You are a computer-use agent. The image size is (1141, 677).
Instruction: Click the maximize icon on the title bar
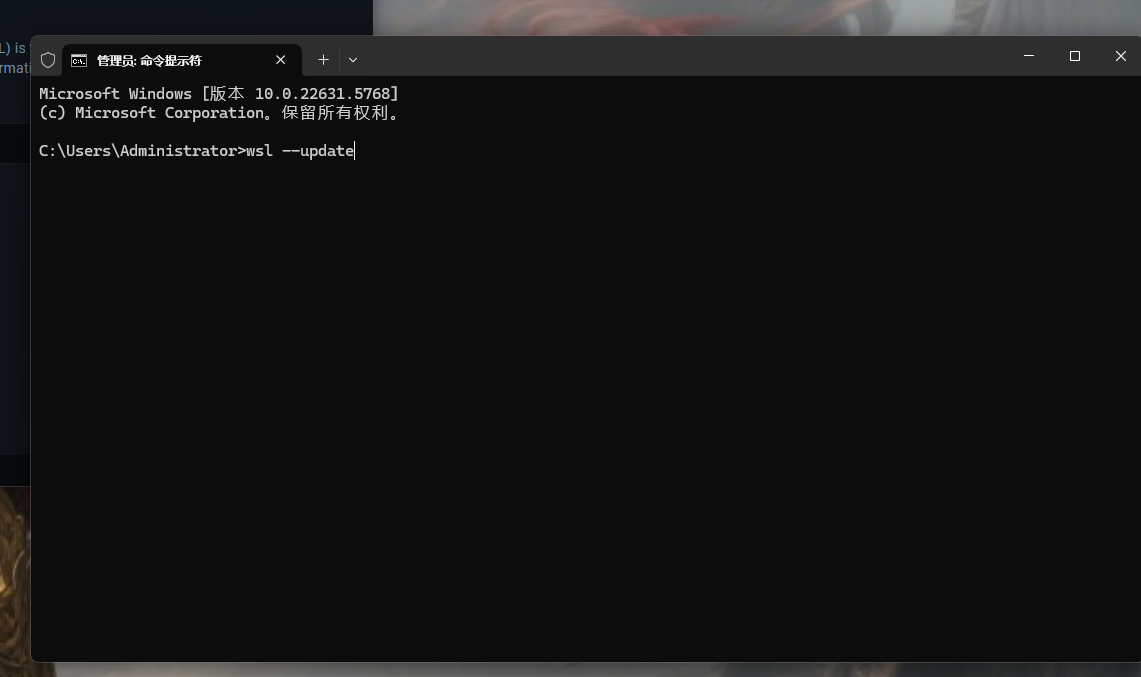pos(1075,56)
